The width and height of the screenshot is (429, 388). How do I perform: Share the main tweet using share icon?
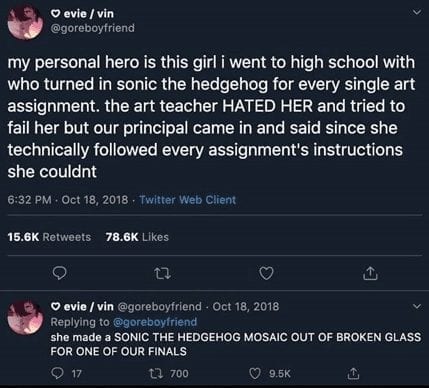click(x=370, y=273)
